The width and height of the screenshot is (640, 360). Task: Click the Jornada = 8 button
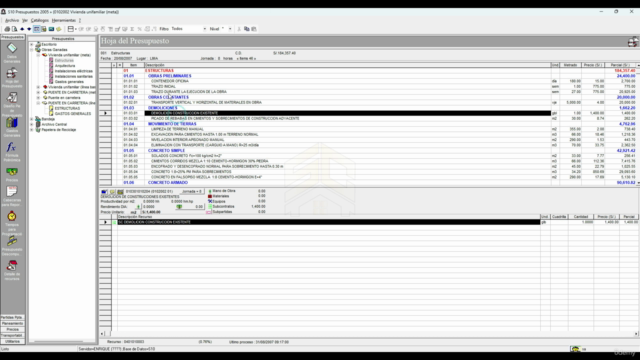tap(192, 191)
